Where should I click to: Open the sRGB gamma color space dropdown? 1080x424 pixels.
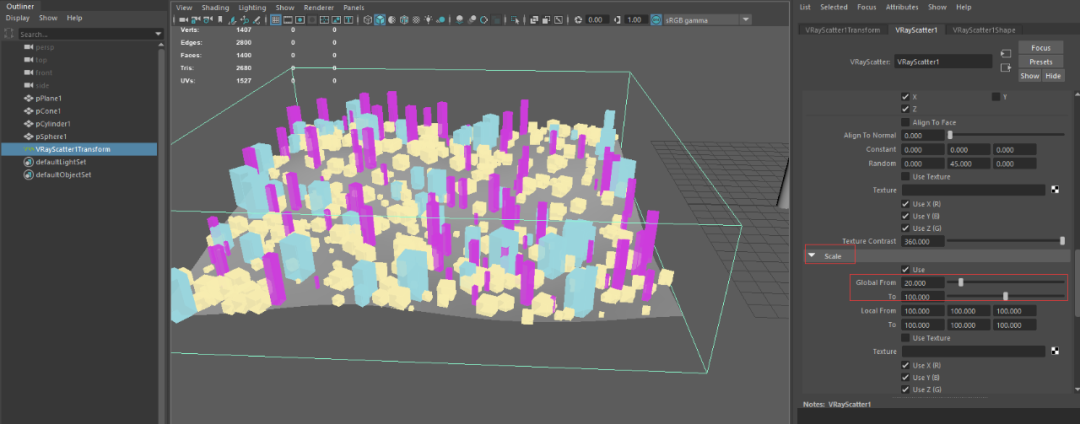pos(745,20)
